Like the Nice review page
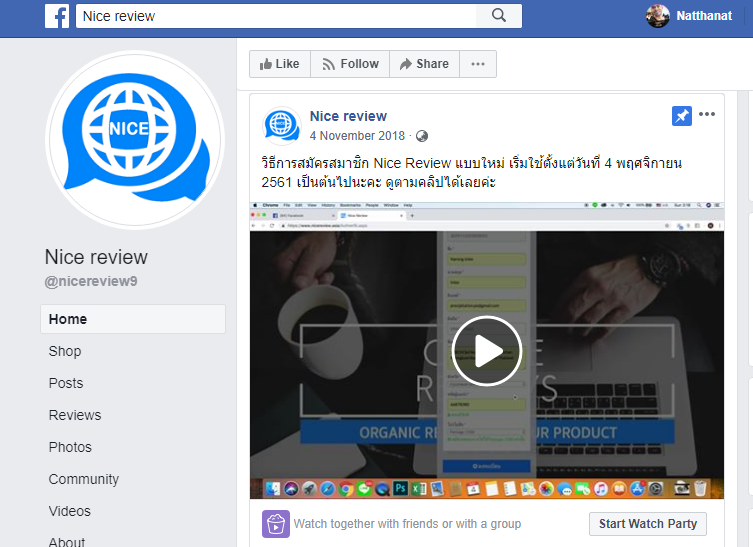This screenshot has height=547, width=753. 280,64
